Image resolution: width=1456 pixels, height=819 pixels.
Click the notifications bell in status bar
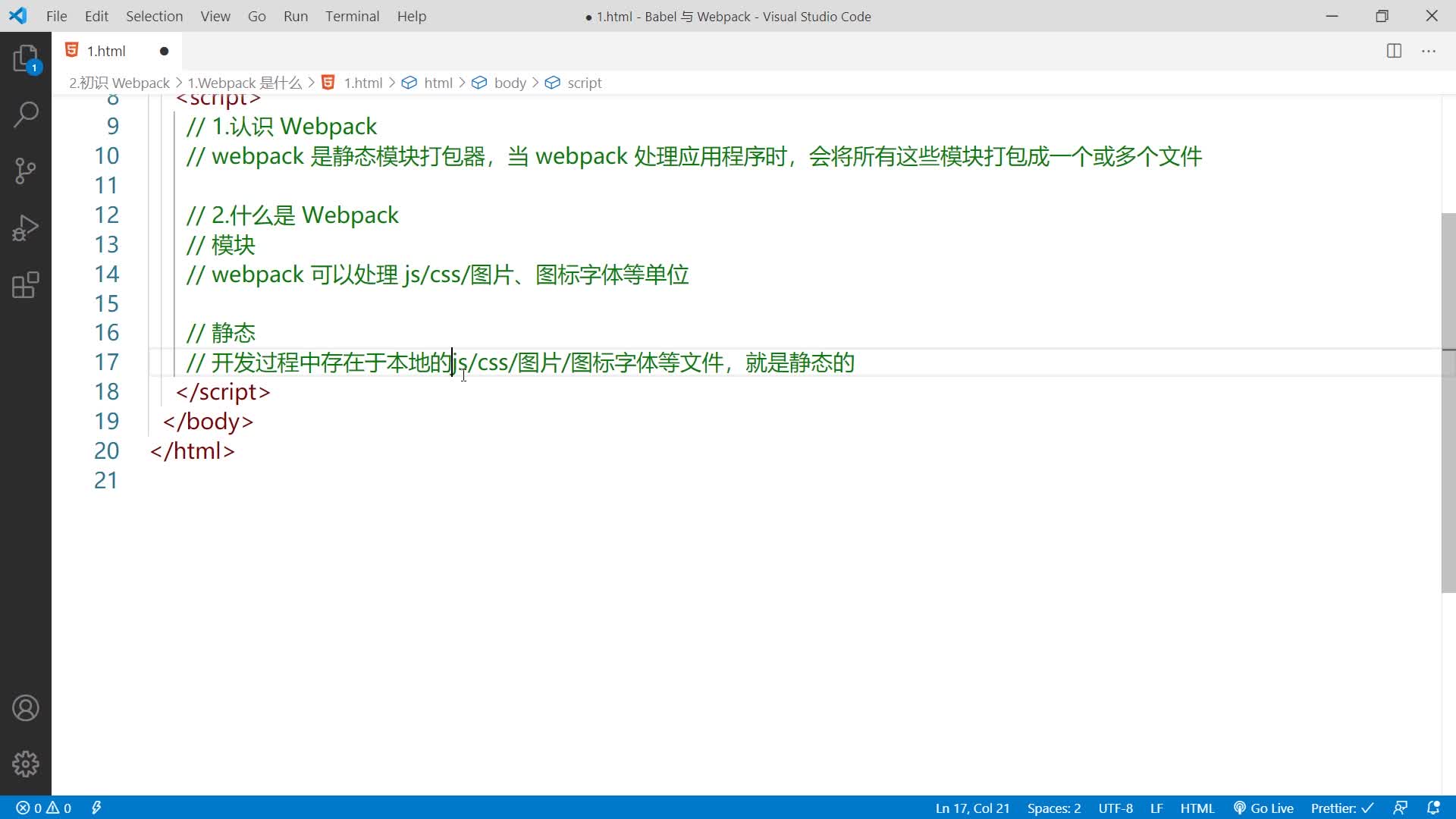click(x=1433, y=808)
